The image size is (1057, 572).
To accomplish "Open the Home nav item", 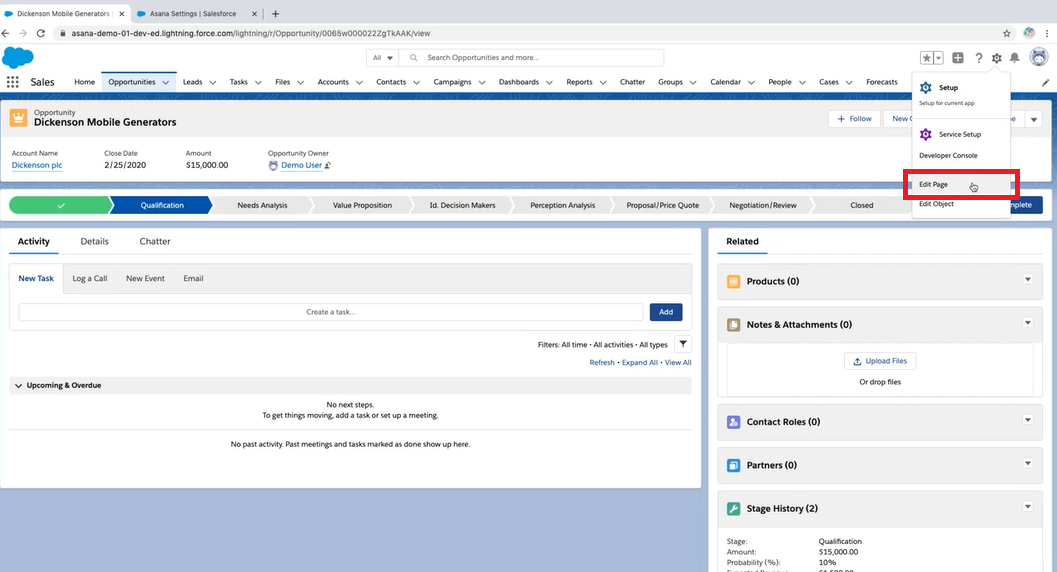I will coord(84,82).
